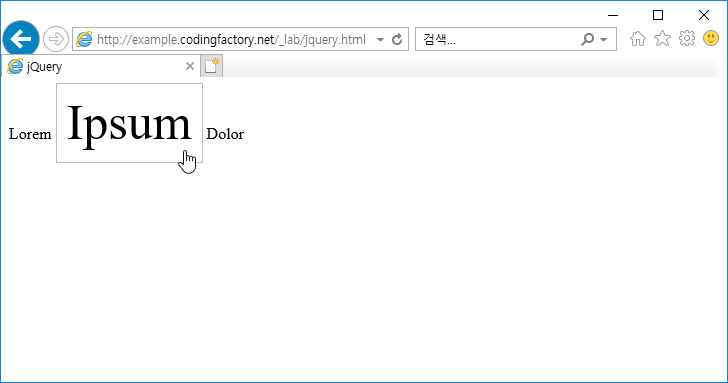Screen dimensions: 728x383
Task: Open the Tools gear menu
Action: pyautogui.click(x=687, y=39)
